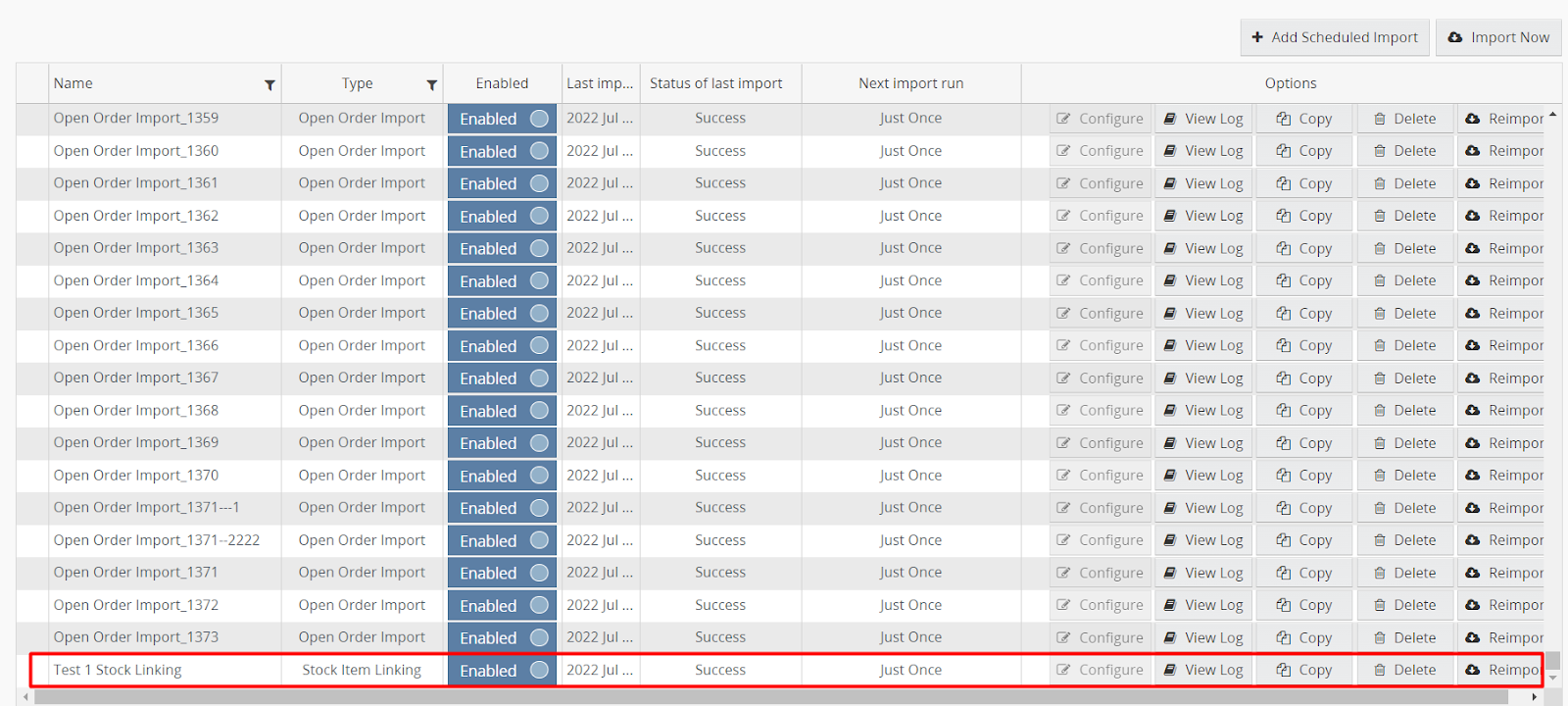The height and width of the screenshot is (706, 1568).
Task: Delete Open Order Import_1373
Action: pyautogui.click(x=1404, y=638)
